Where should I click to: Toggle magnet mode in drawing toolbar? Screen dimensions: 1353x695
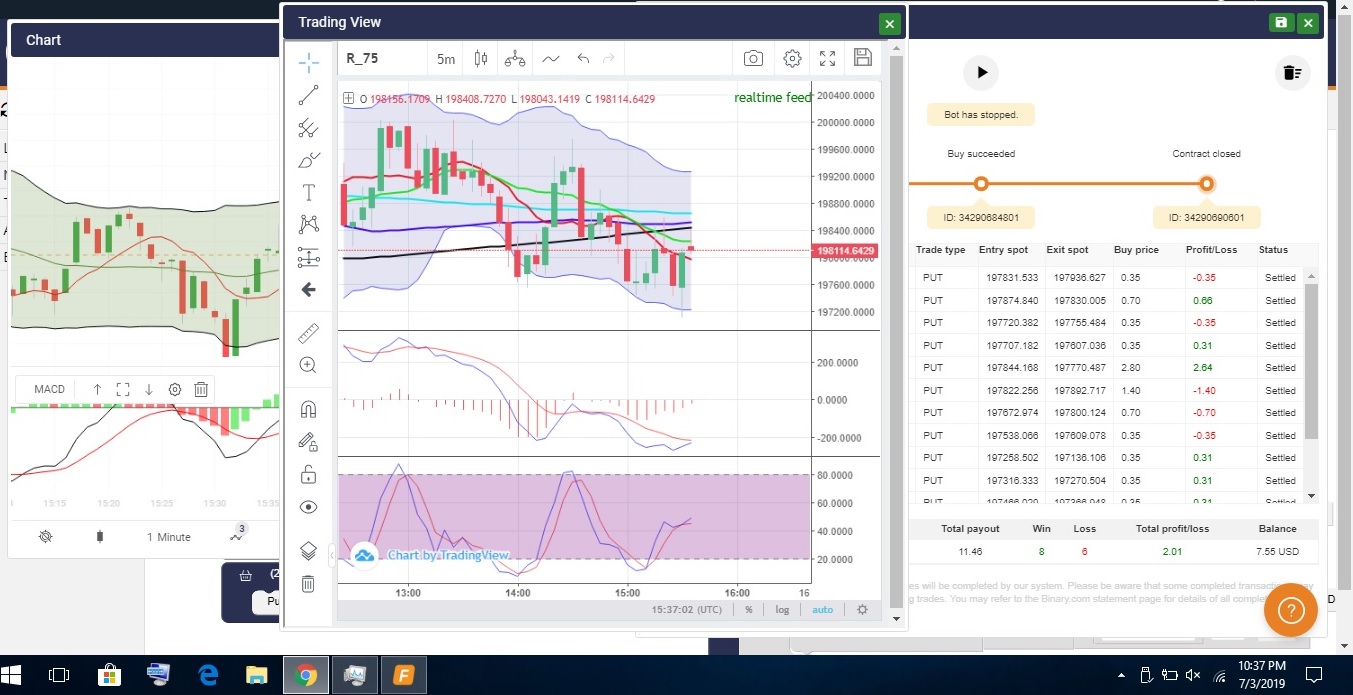pos(308,409)
